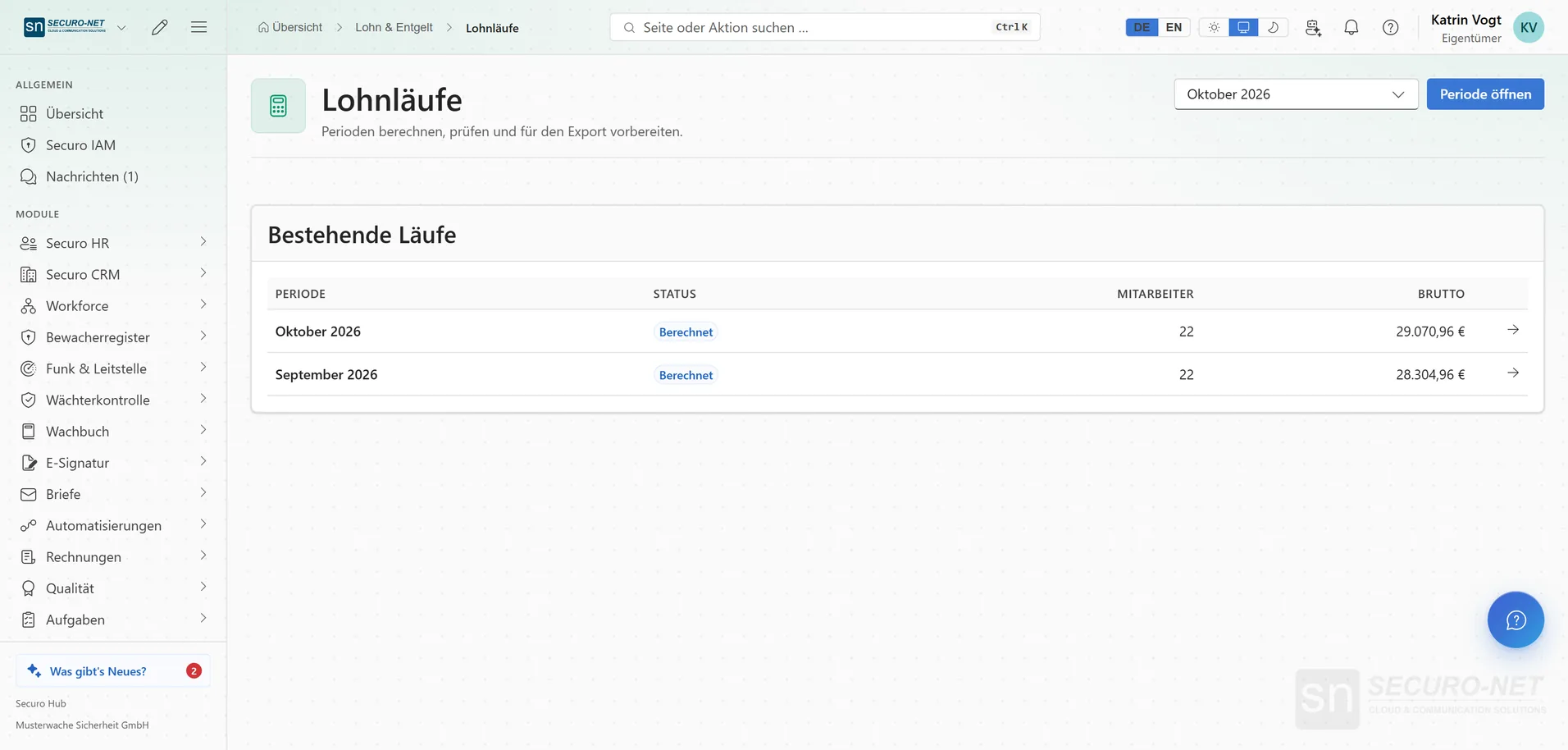1568x750 pixels.
Task: Open Oktober 2026 run via arrow
Action: point(1513,330)
